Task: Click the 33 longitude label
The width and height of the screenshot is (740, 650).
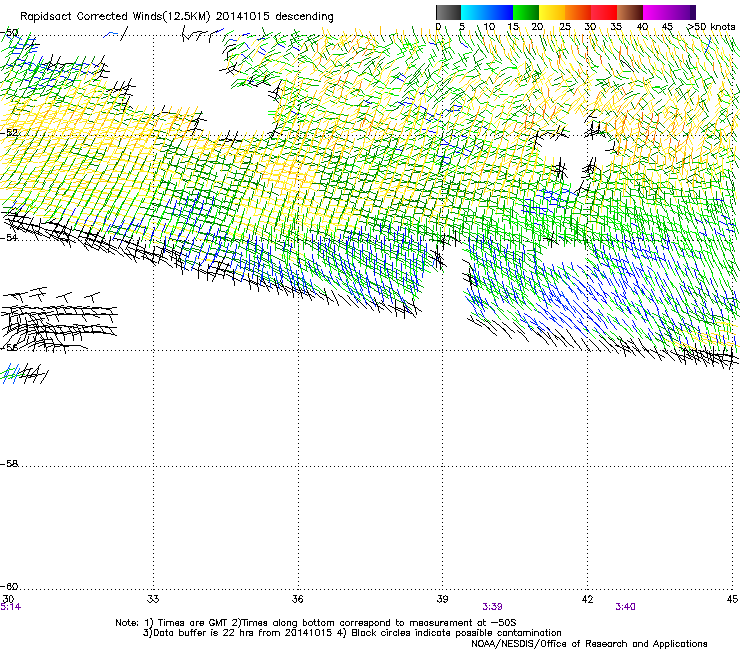Action: click(x=153, y=599)
